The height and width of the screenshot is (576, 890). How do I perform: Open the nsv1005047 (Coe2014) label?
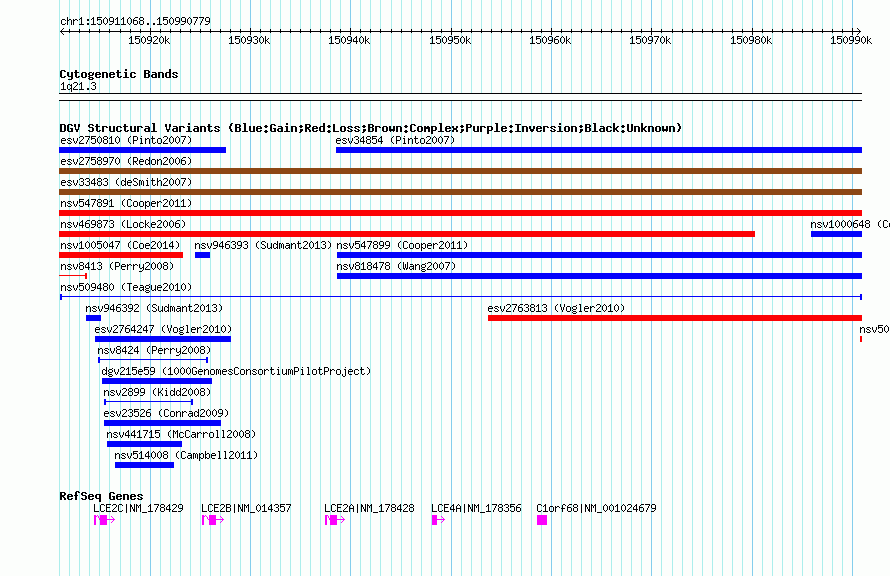pos(120,245)
